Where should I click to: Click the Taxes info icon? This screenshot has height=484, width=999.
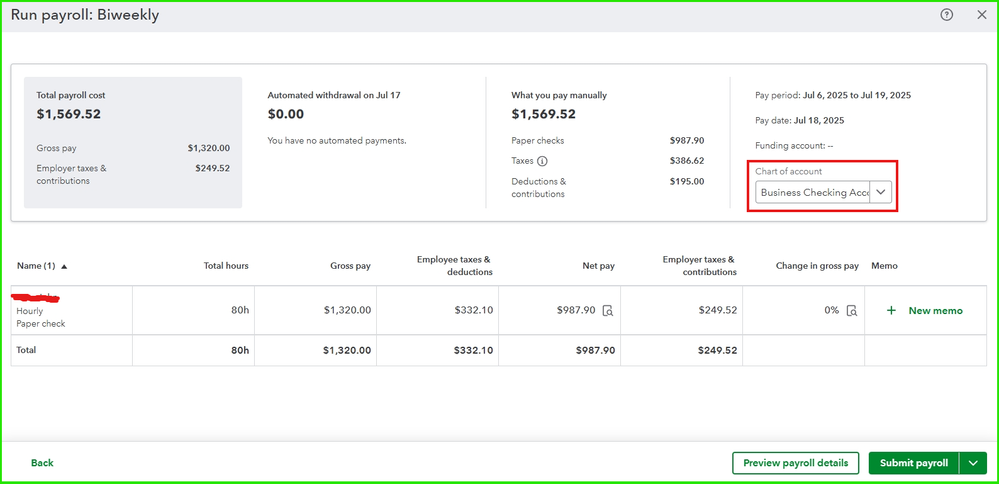[542, 161]
